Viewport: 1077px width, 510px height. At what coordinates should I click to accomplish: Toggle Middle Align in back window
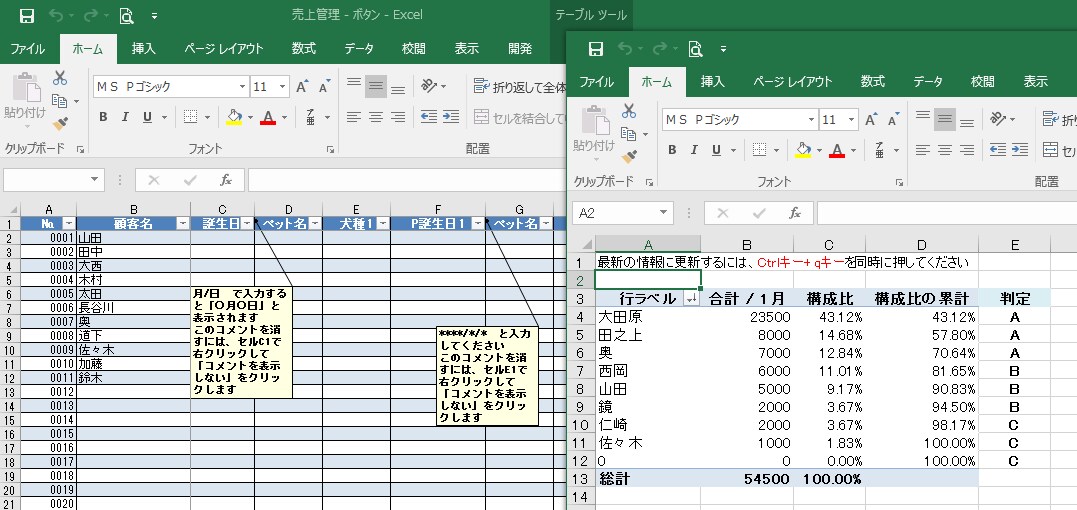(x=376, y=86)
